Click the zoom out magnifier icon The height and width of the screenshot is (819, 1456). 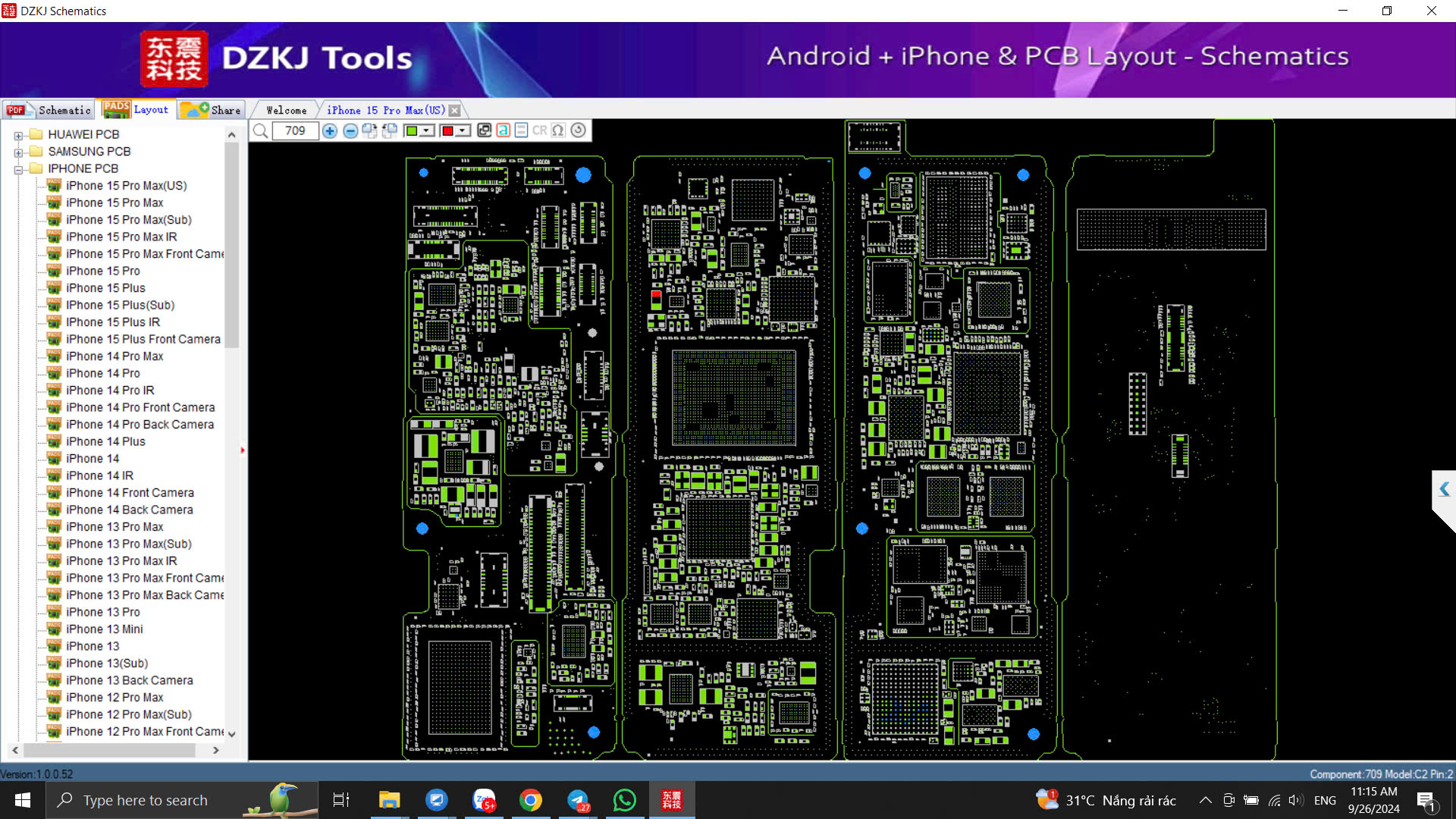click(x=351, y=130)
